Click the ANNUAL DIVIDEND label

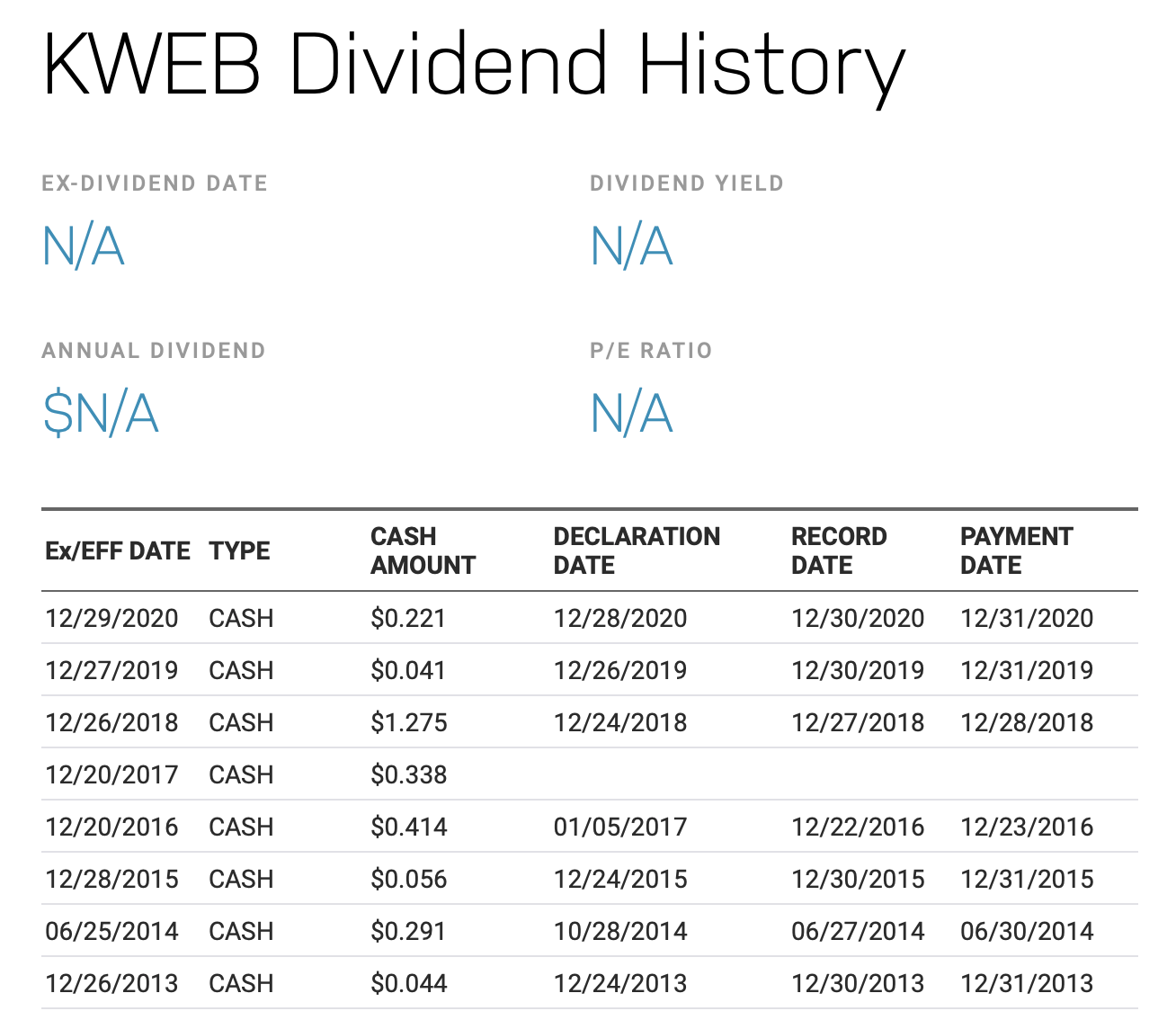154,351
